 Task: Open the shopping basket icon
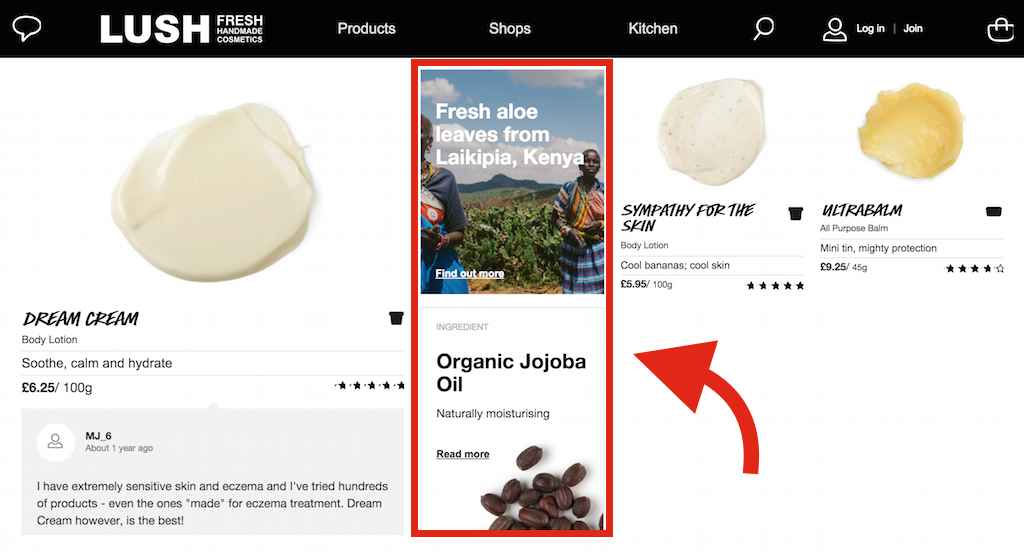click(1000, 29)
